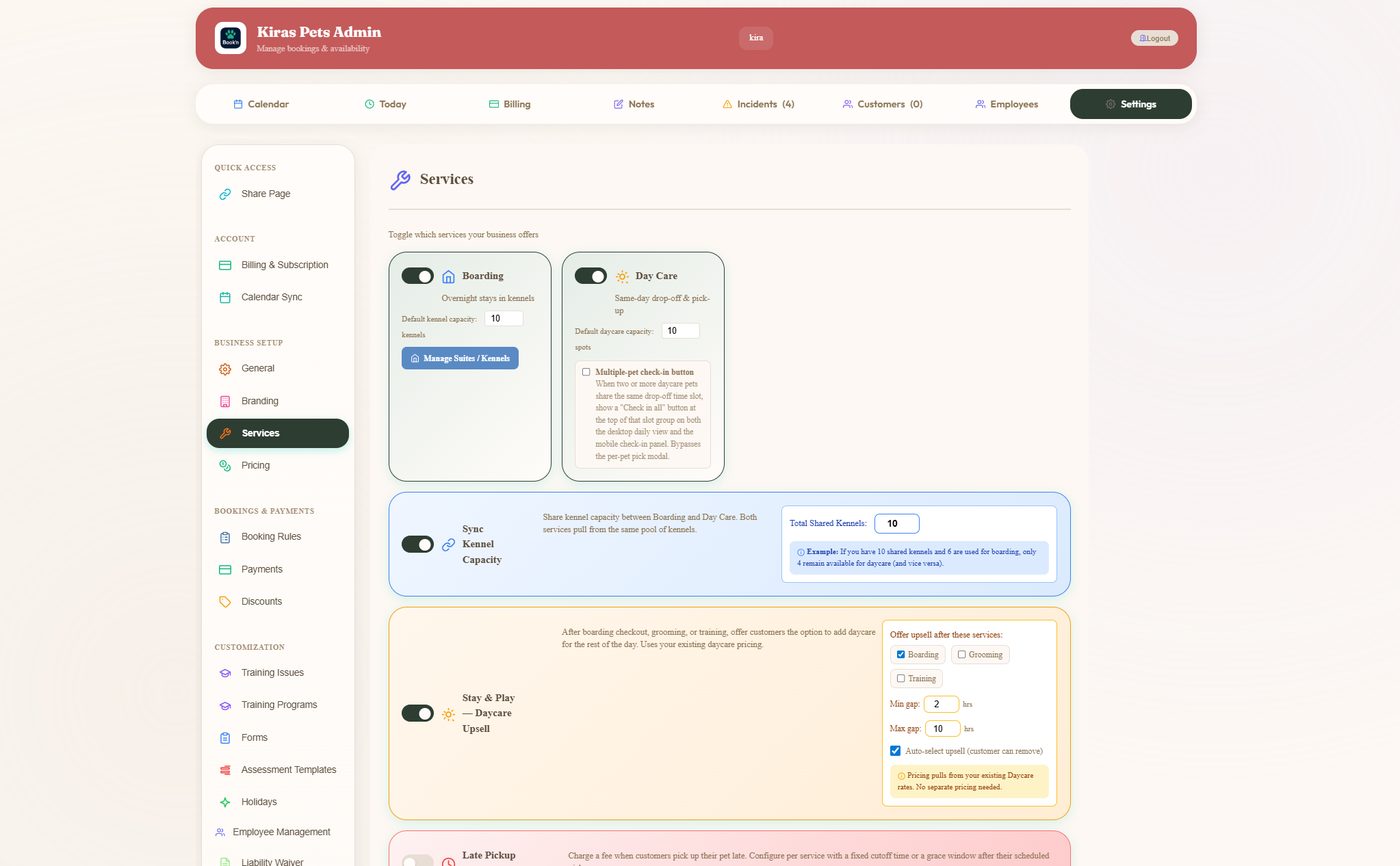Uncheck the Boarding upsell checkbox
The height and width of the screenshot is (866, 1400).
point(901,655)
